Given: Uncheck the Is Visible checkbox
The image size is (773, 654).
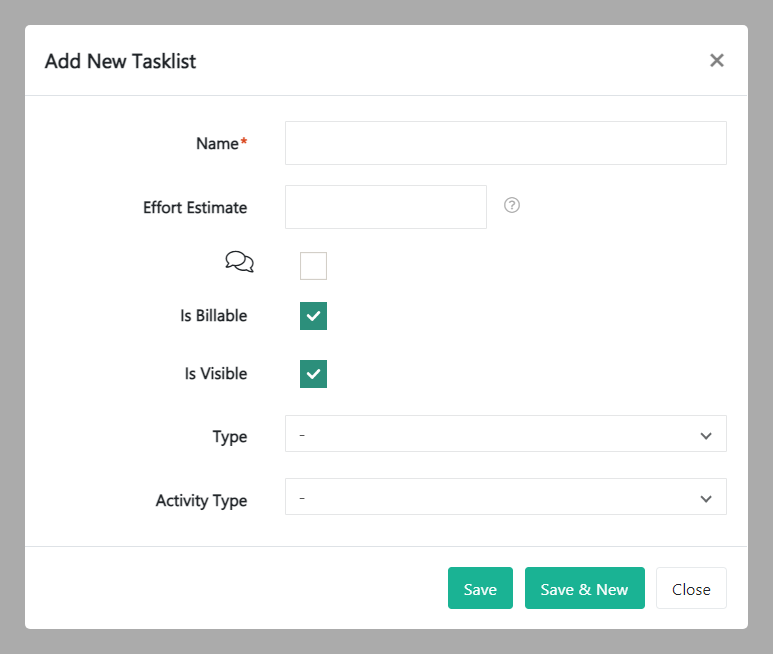Looking at the screenshot, I should pos(313,374).
